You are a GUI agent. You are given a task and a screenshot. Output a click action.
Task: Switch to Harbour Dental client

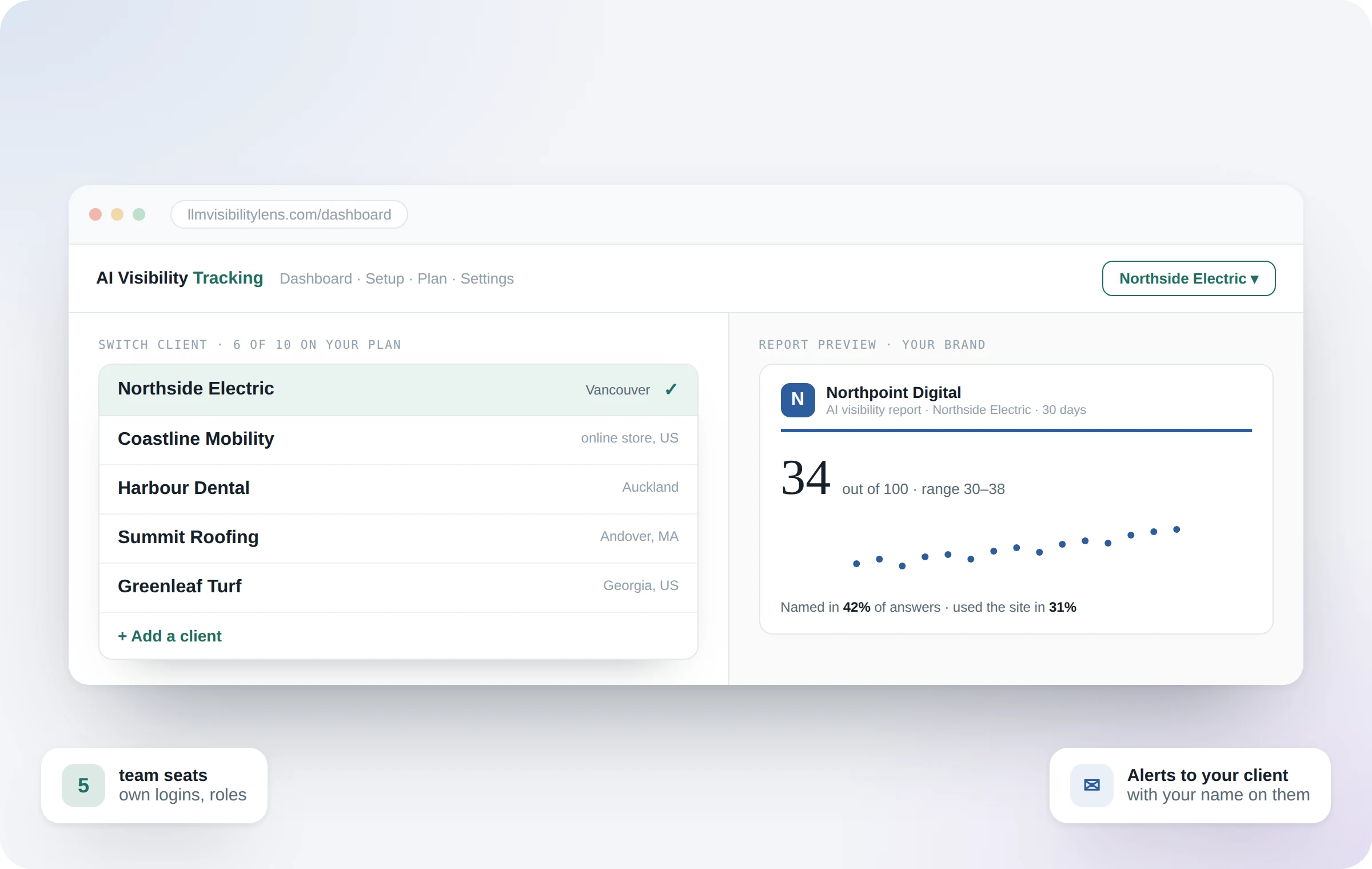tap(398, 489)
